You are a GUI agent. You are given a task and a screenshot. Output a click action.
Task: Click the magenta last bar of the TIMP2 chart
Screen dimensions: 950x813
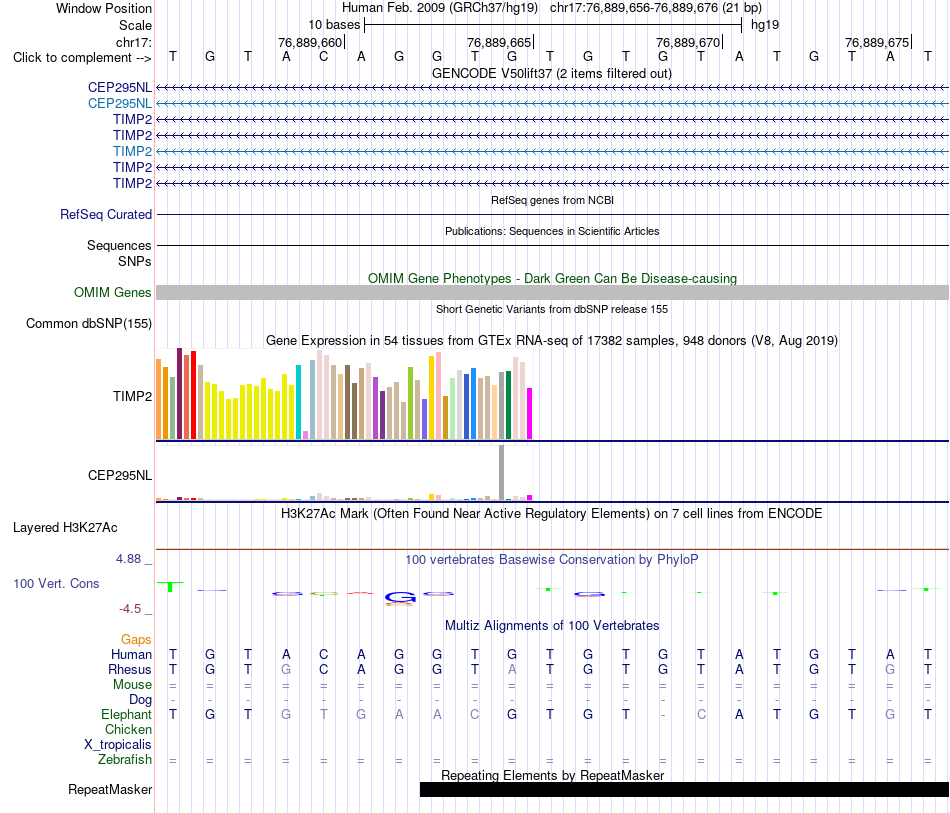(530, 413)
